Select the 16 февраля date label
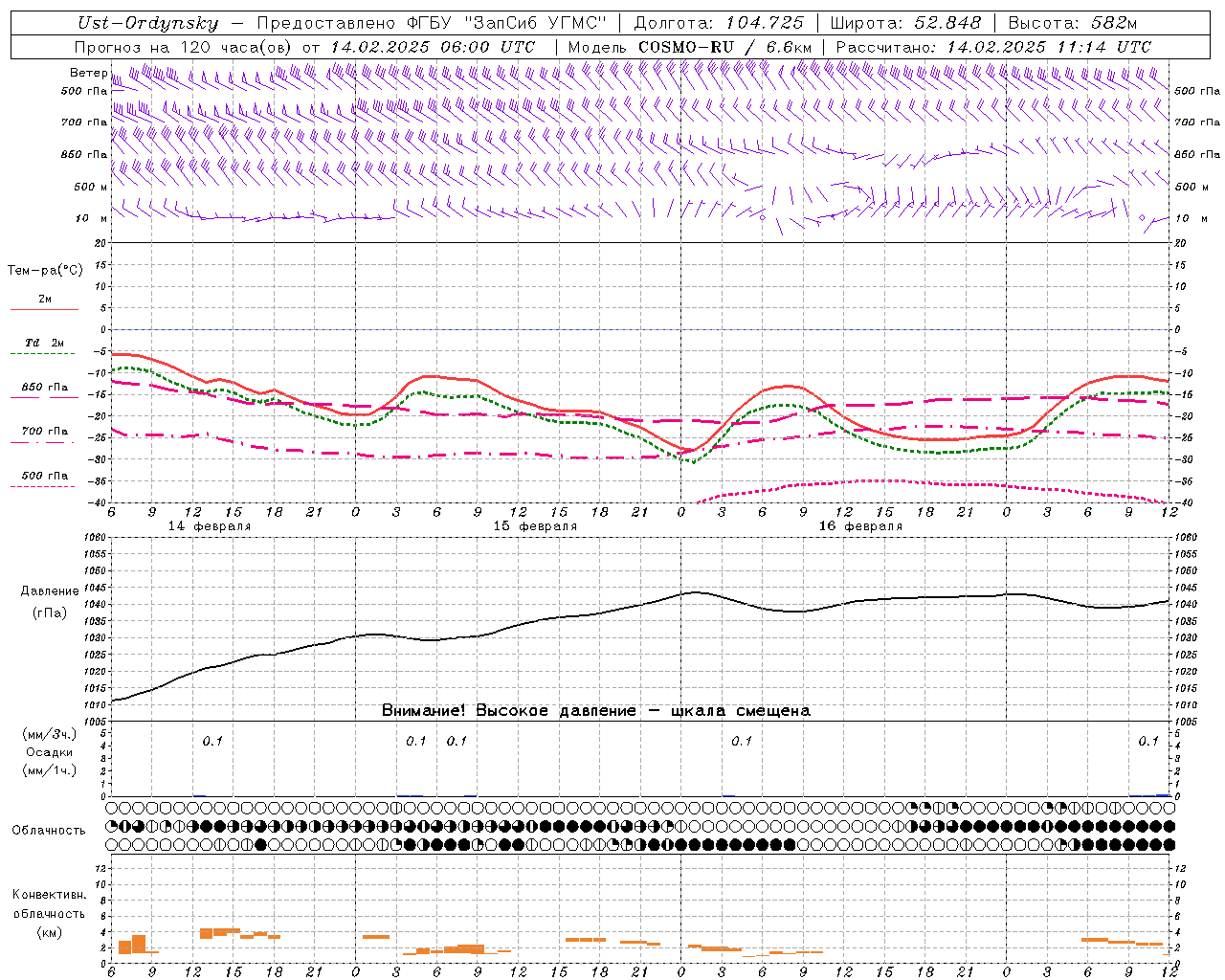The image size is (1225, 980). tap(860, 526)
